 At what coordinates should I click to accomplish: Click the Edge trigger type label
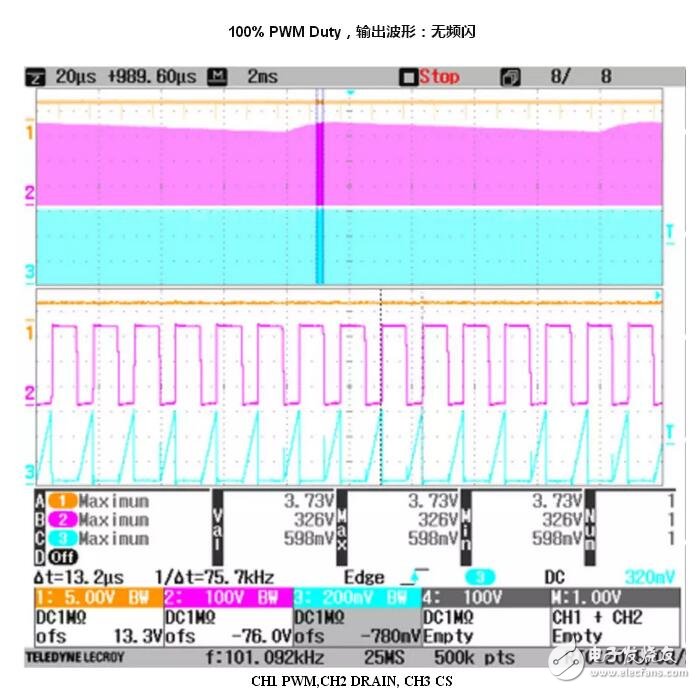tap(364, 578)
